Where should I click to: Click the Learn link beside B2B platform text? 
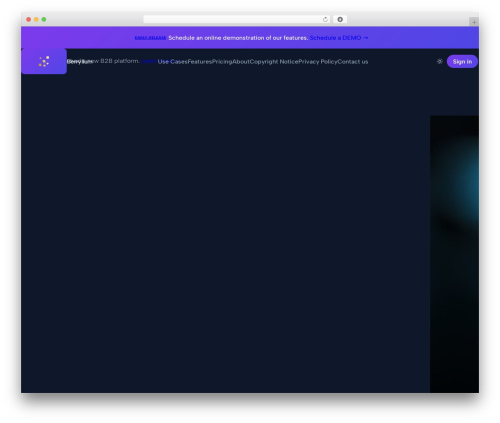tap(148, 61)
